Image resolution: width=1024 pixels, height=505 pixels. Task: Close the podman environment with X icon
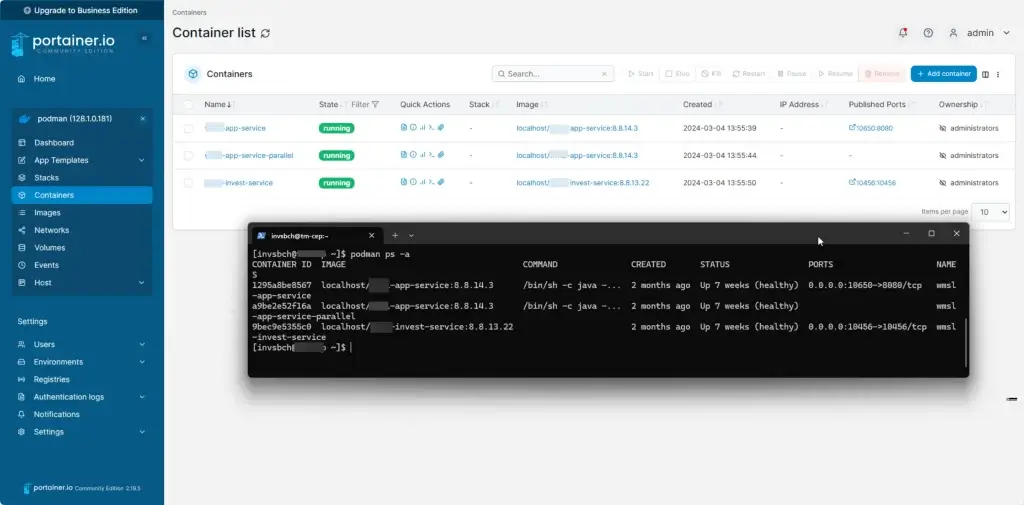(x=142, y=119)
